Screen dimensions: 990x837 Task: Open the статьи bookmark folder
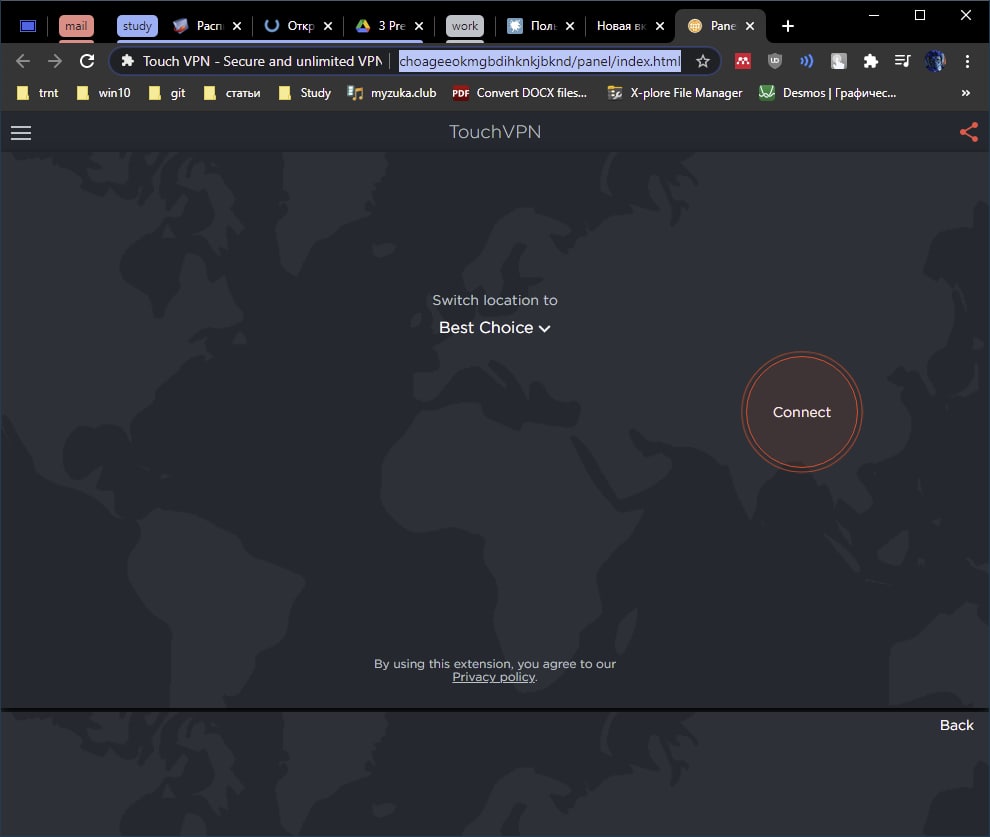pos(232,93)
